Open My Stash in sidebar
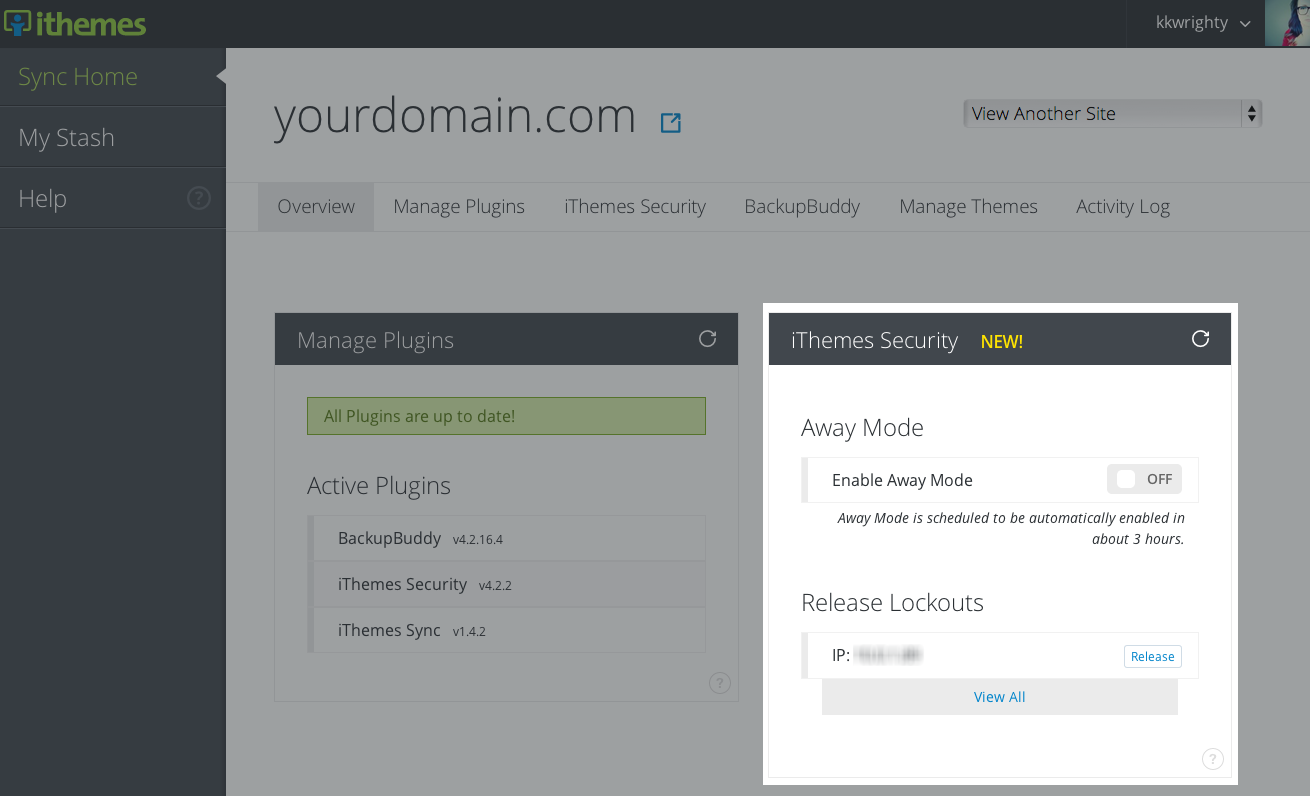Screen dimensions: 1310x796 [x=113, y=137]
